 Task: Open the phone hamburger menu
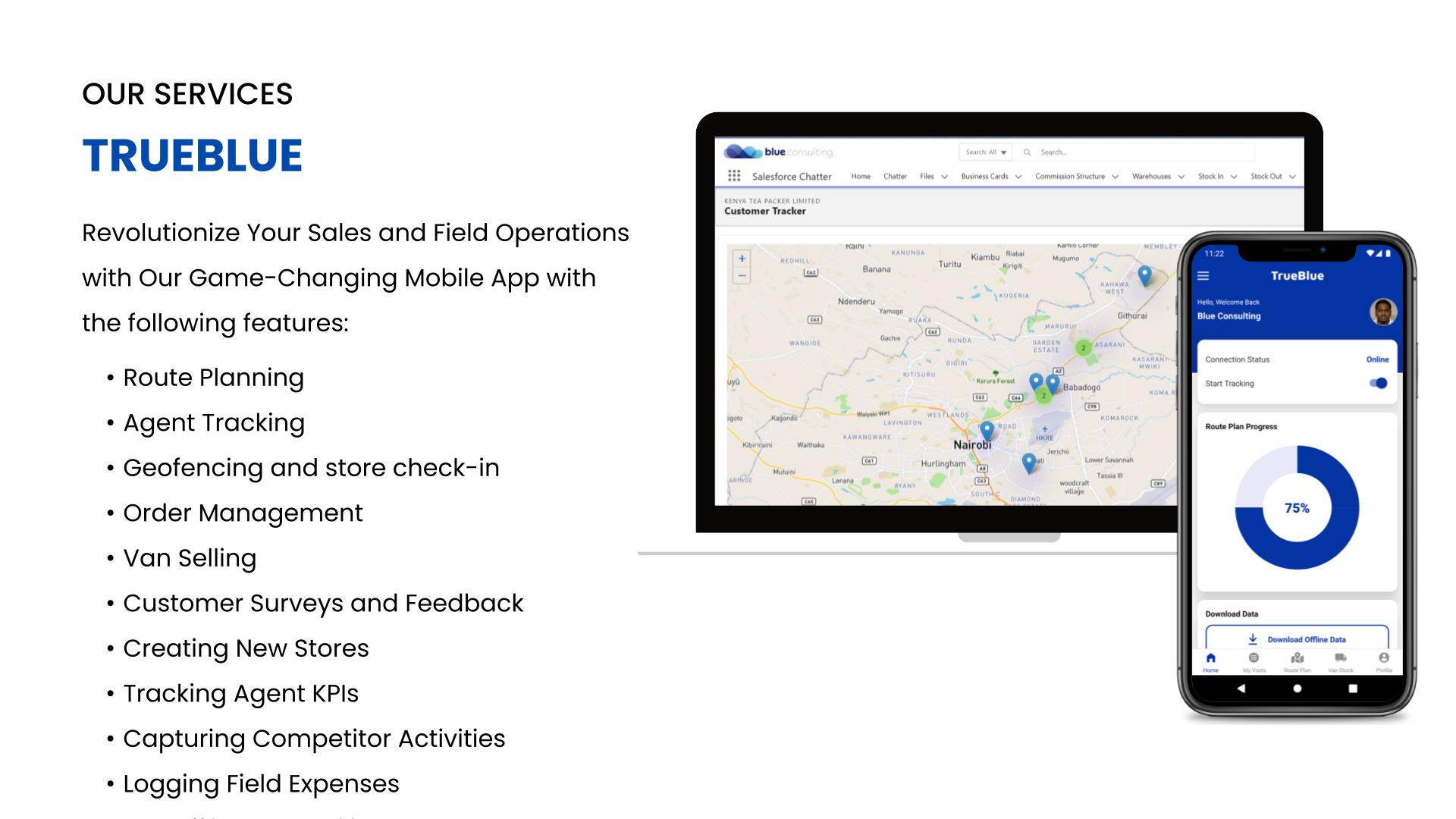coord(1203,276)
